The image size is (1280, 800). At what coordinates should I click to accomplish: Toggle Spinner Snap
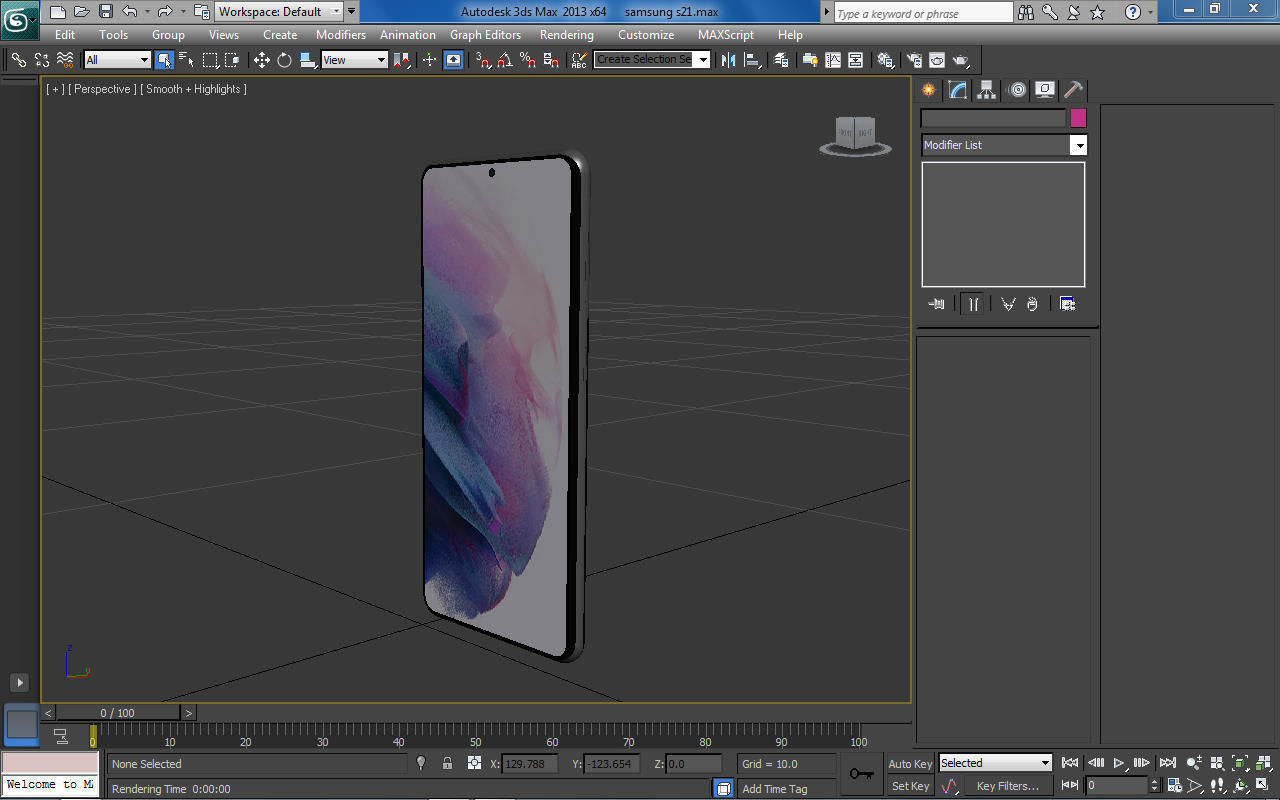(551, 60)
